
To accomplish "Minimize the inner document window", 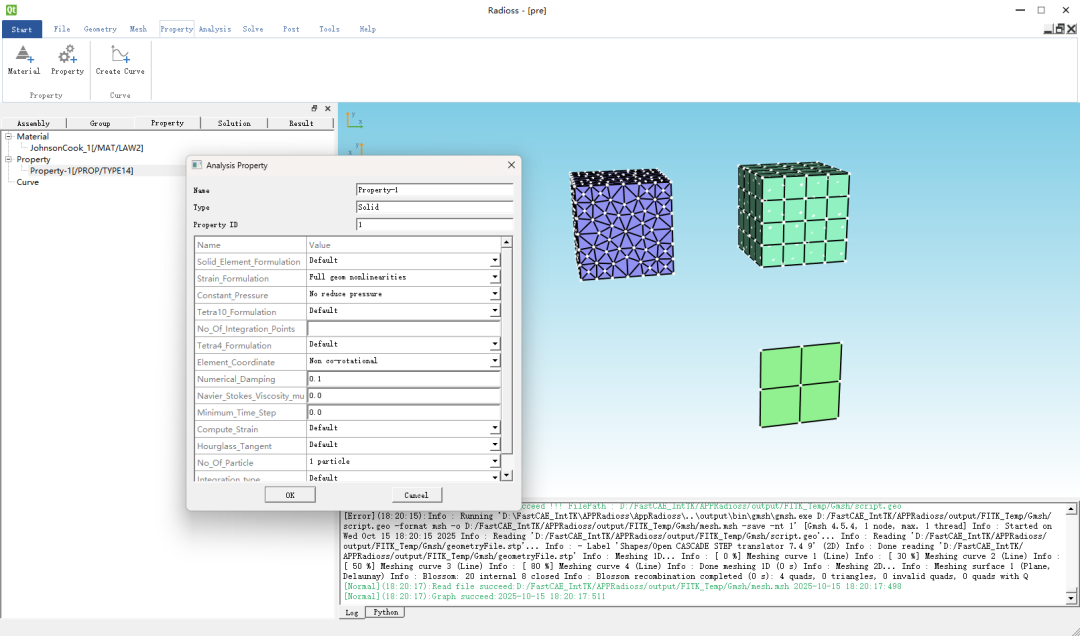I will (x=1048, y=29).
